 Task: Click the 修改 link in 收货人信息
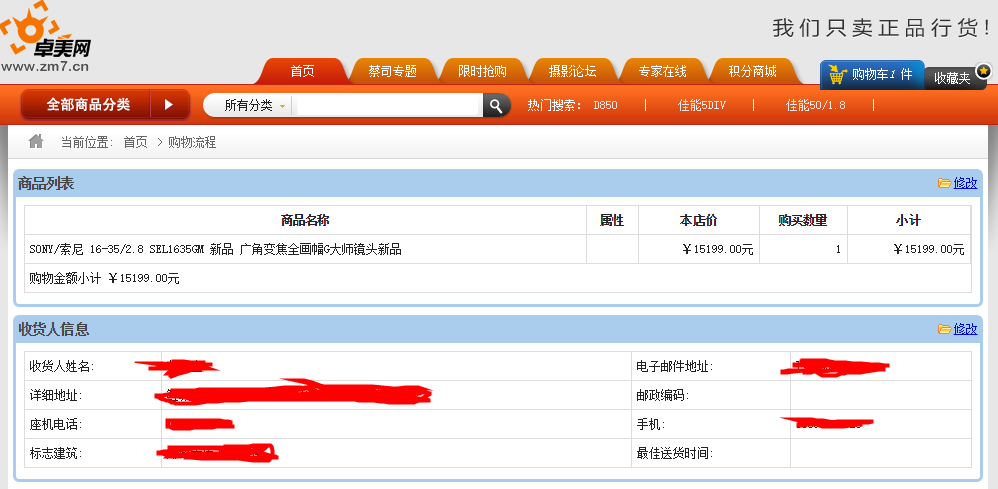click(x=965, y=329)
